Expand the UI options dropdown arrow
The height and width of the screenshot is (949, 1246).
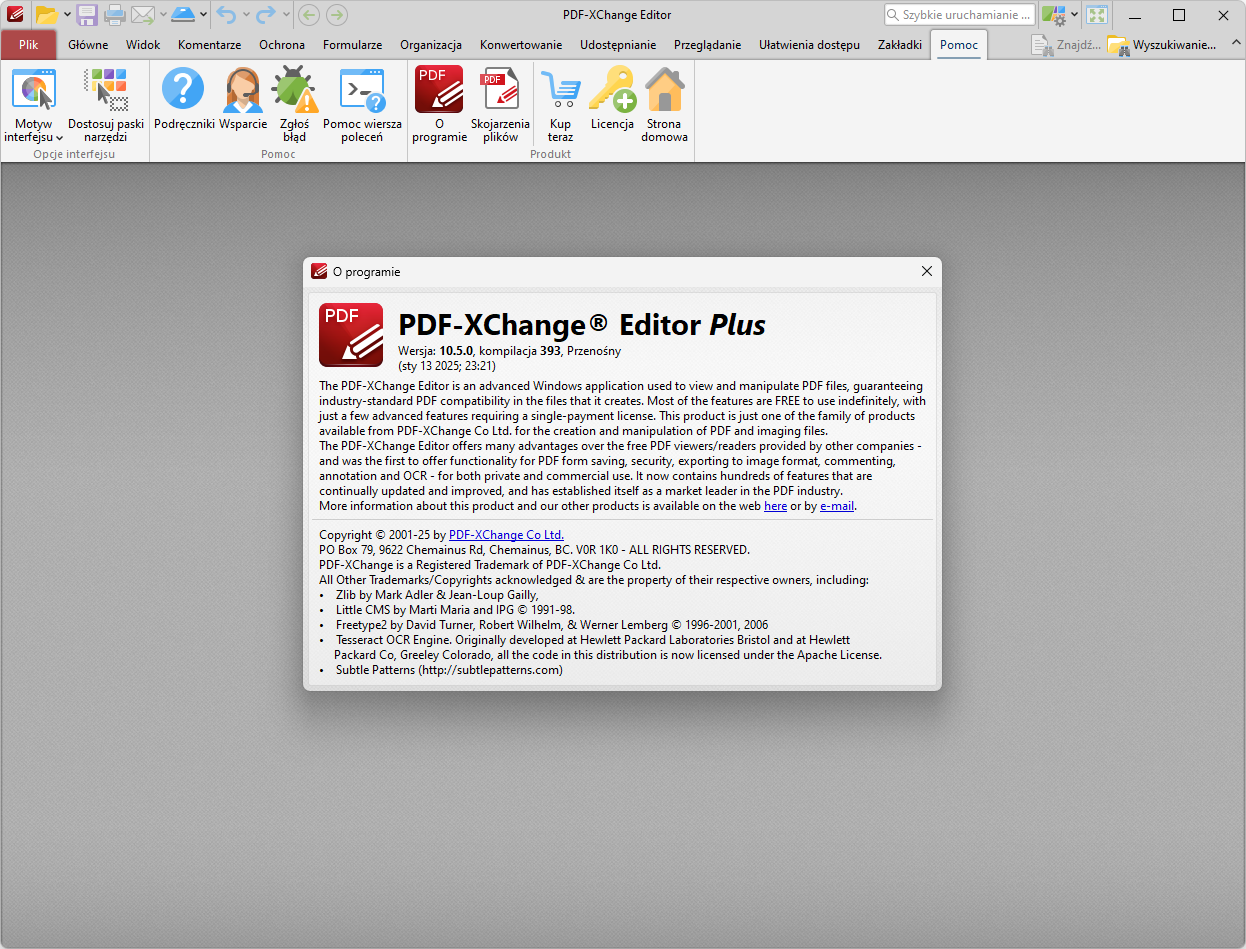(x=1075, y=15)
